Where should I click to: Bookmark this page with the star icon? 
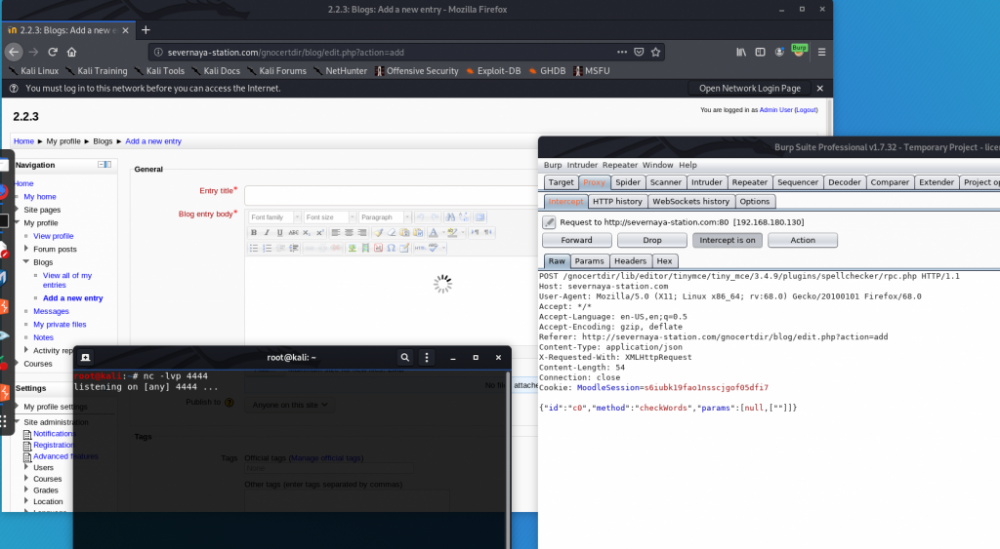[x=656, y=52]
